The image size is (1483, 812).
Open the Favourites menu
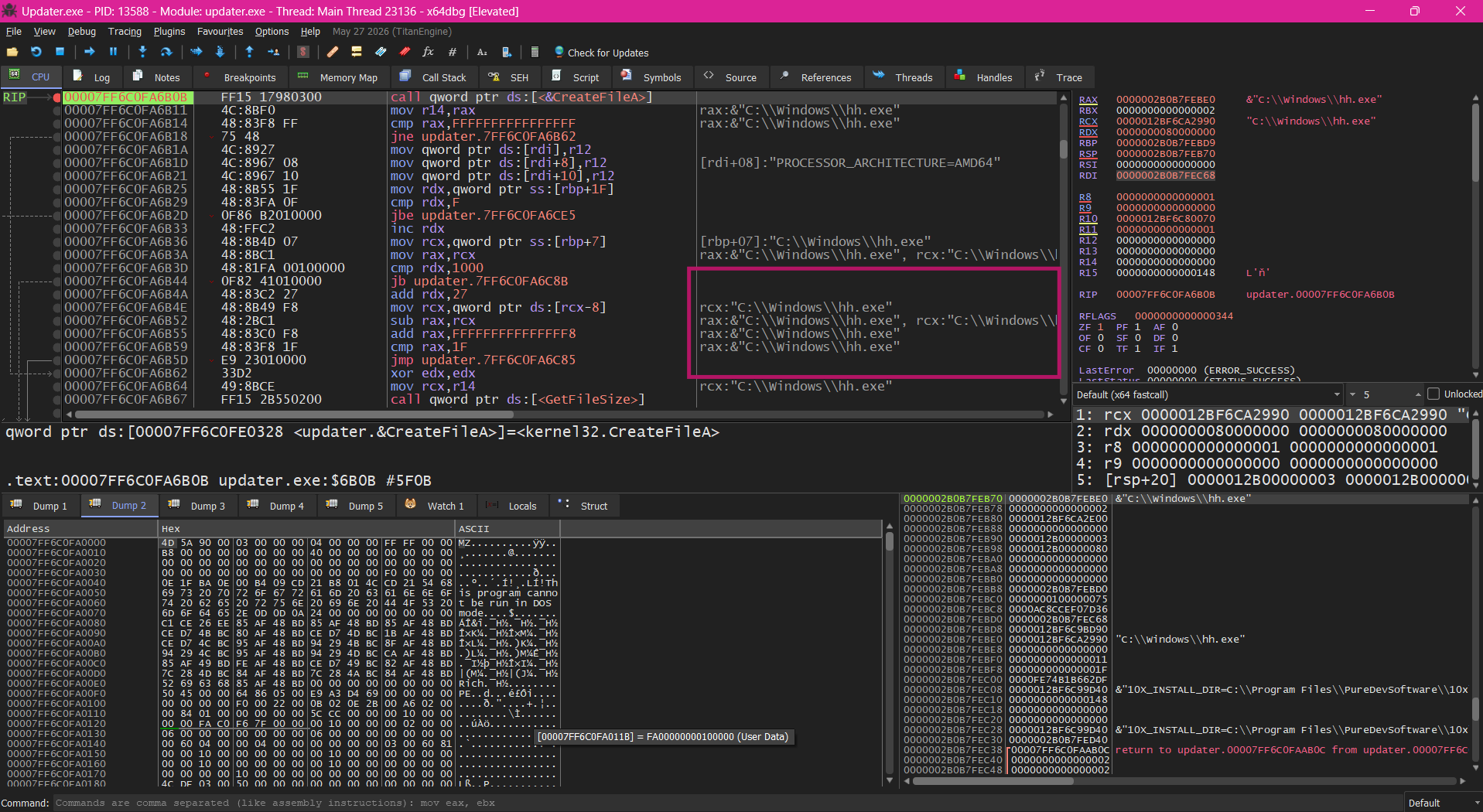click(x=220, y=32)
